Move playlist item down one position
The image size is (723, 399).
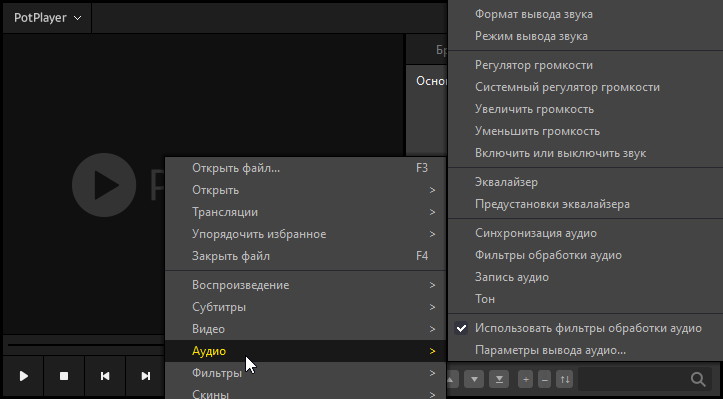click(474, 380)
